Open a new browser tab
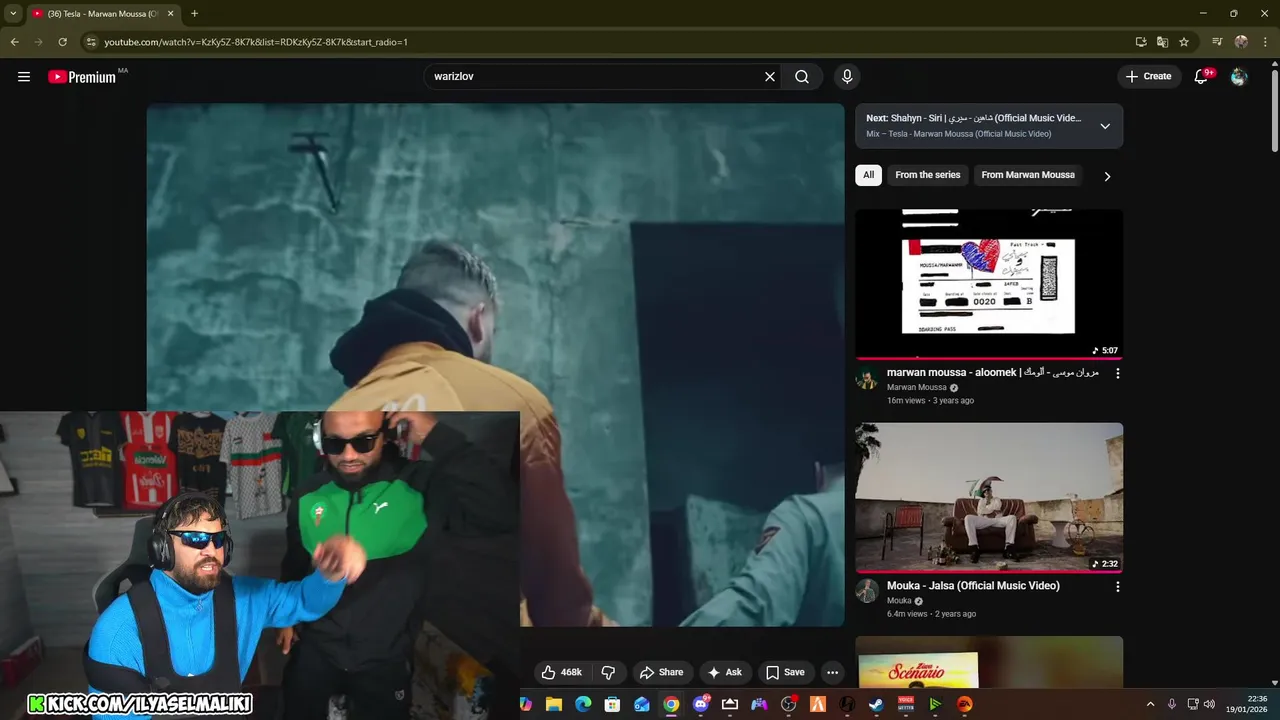Screen dimensions: 1280x720 coord(194,14)
